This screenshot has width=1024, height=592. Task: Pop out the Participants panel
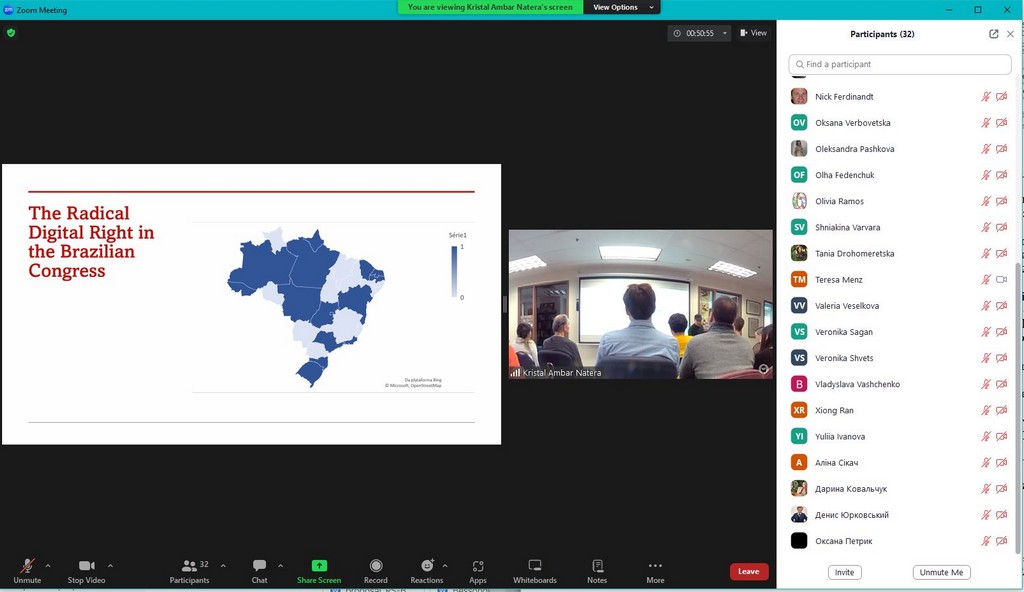coord(993,34)
